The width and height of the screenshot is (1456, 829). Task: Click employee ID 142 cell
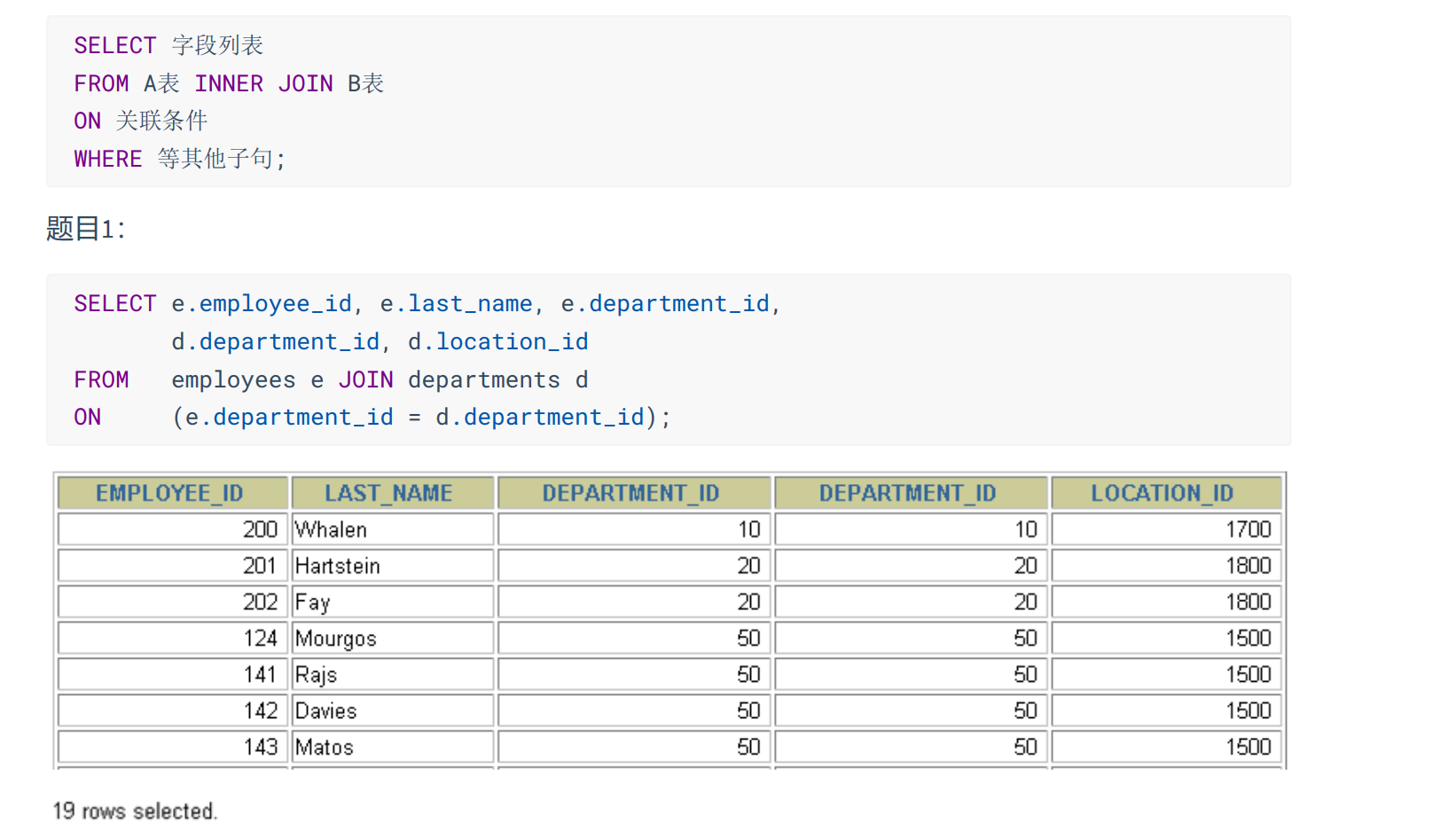coord(173,711)
